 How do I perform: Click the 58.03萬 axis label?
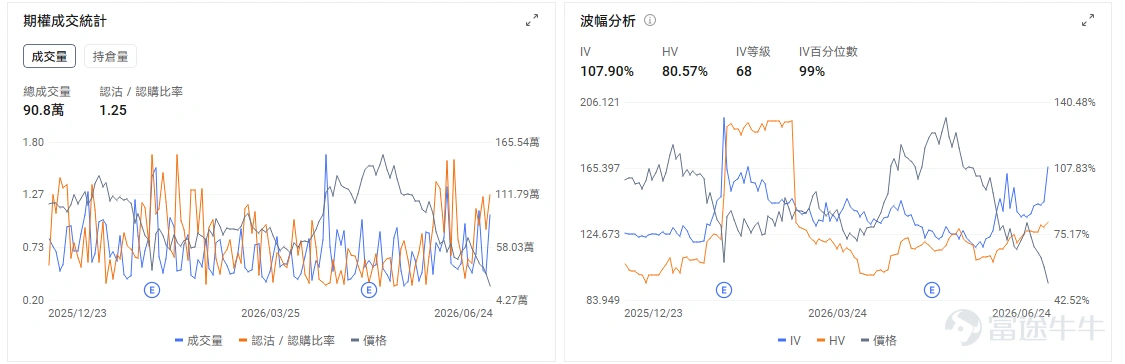pos(514,247)
